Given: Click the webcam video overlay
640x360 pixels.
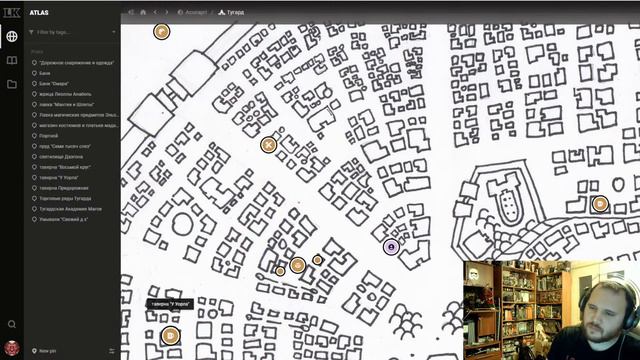Looking at the screenshot, I should (x=551, y=310).
